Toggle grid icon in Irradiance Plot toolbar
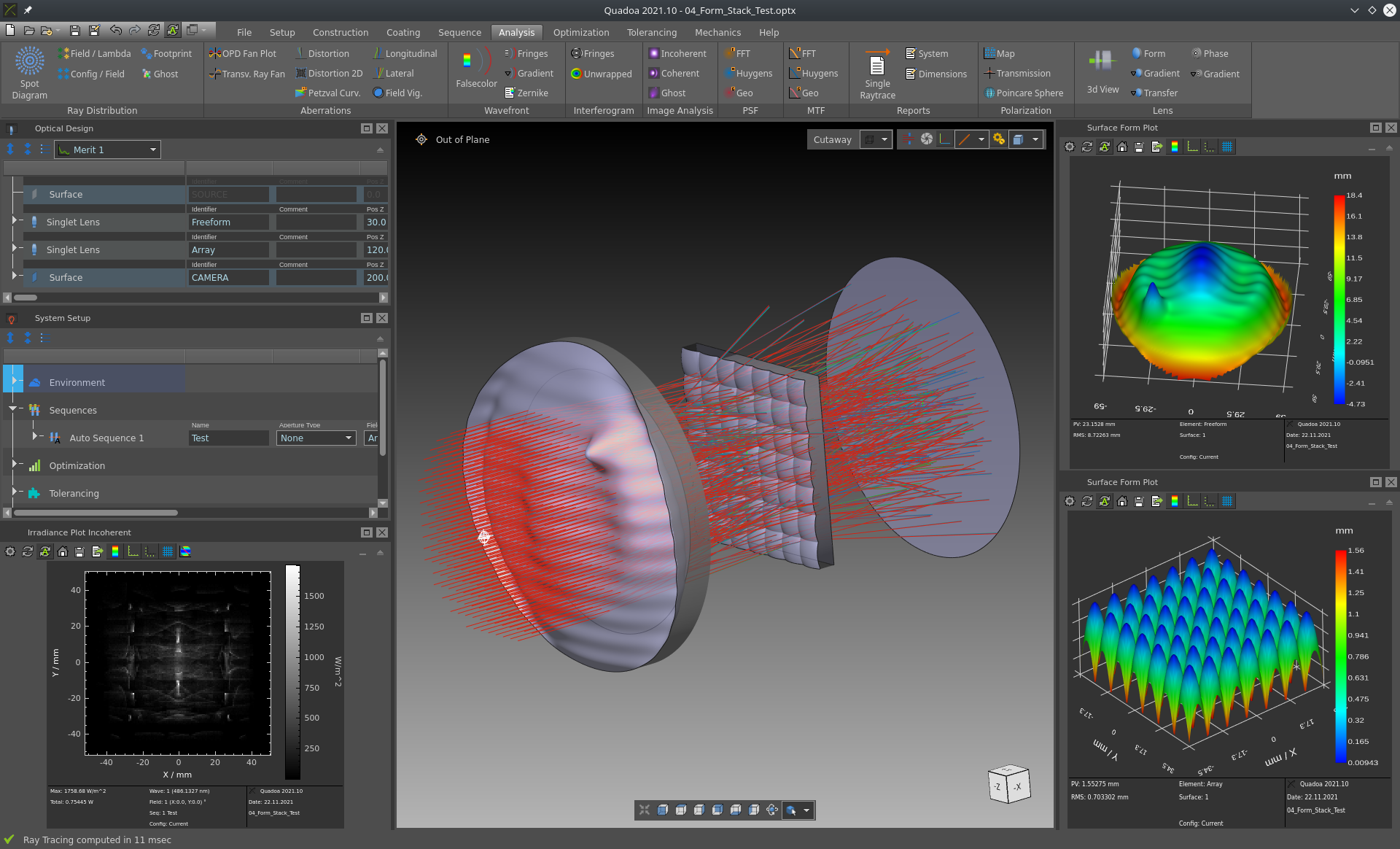 coord(168,551)
